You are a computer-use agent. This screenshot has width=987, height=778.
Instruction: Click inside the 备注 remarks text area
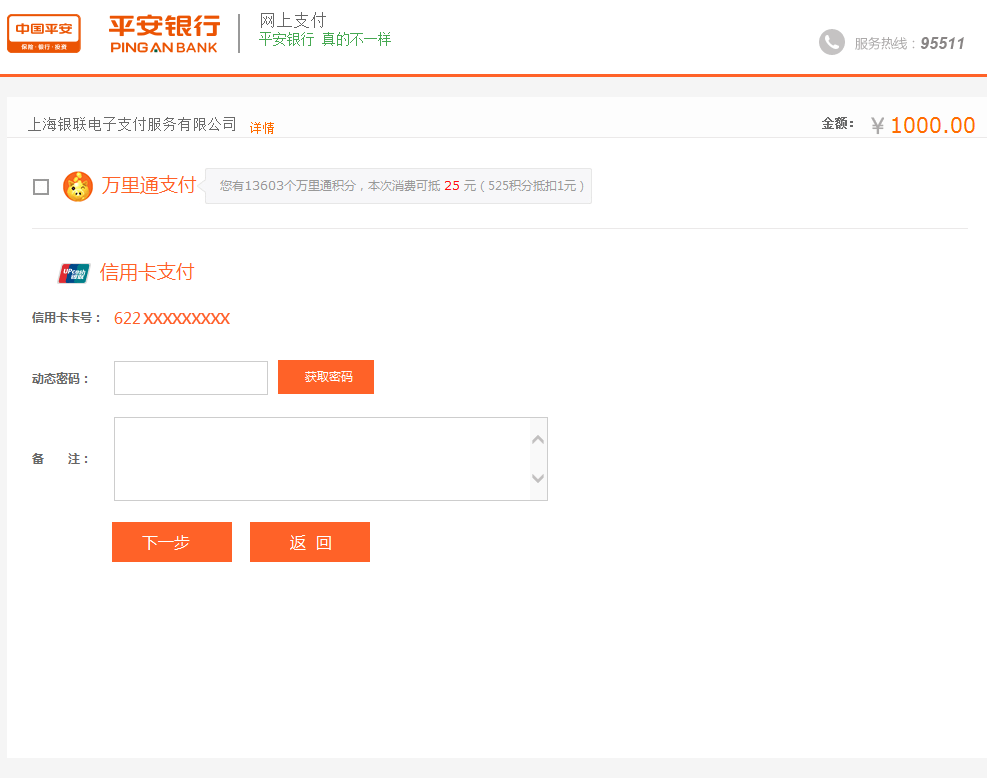tap(320, 459)
